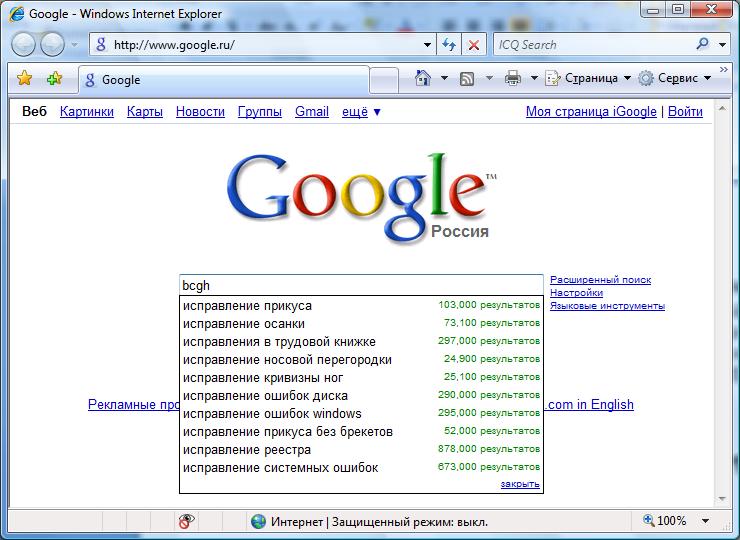Viewport: 740px width, 540px height.
Task: Click the Refresh page icon
Action: coord(449,45)
